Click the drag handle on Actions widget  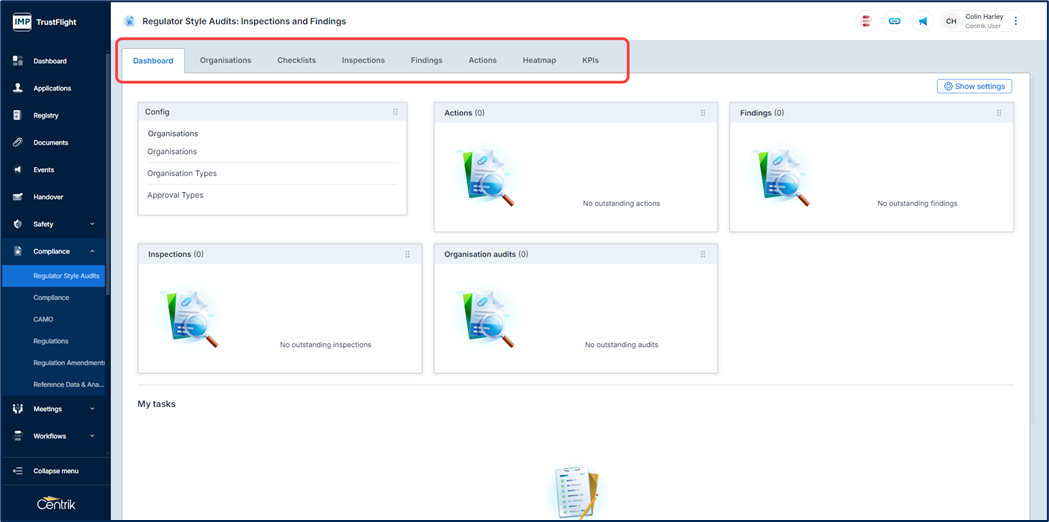click(703, 113)
